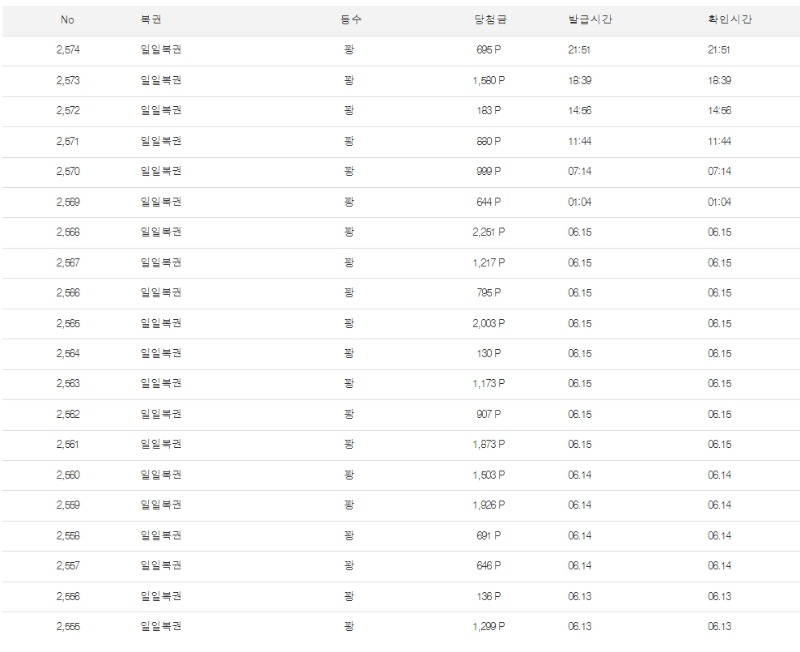The image size is (800, 652).
Task: Click the 2,251 P prize amount
Action: [x=489, y=232]
